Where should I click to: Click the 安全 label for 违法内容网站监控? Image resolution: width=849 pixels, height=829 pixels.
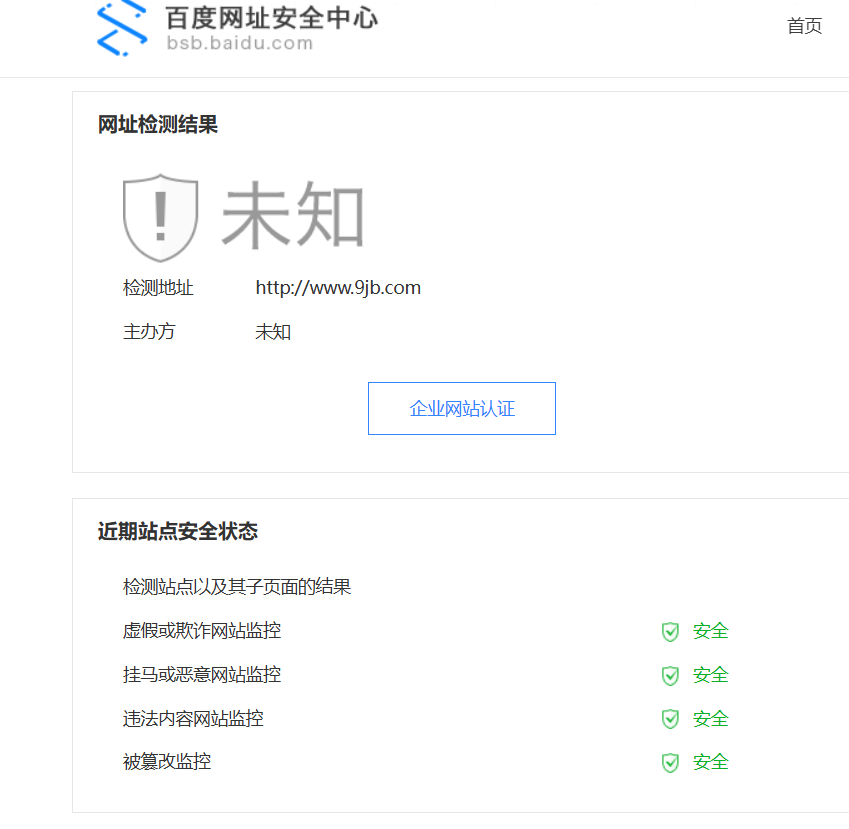(x=709, y=718)
